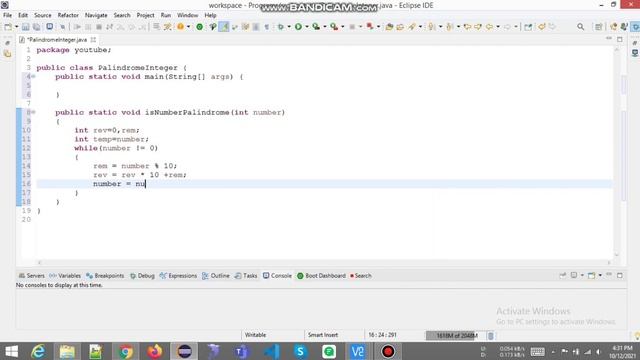The width and height of the screenshot is (640, 360).
Task: Open the Search menu
Action: pos(122,15)
